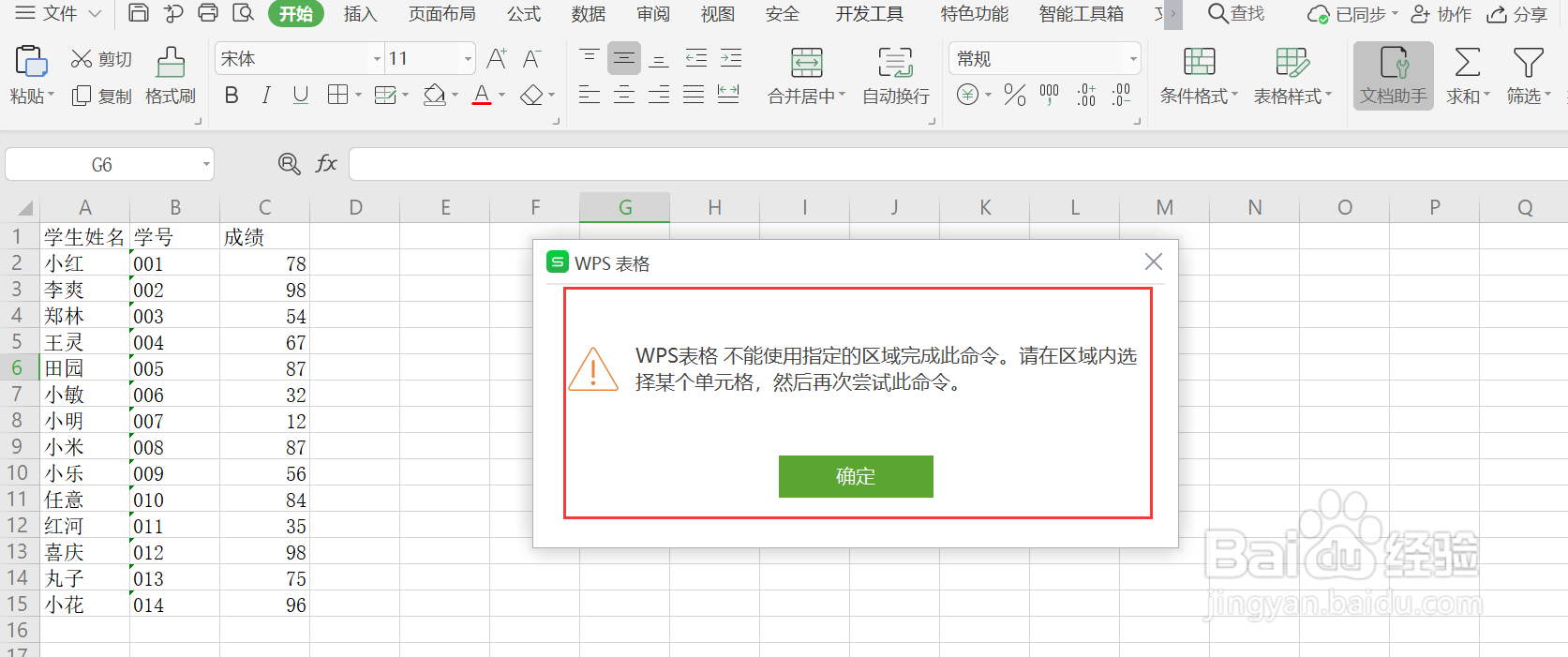Open table style dropdown

click(1292, 76)
